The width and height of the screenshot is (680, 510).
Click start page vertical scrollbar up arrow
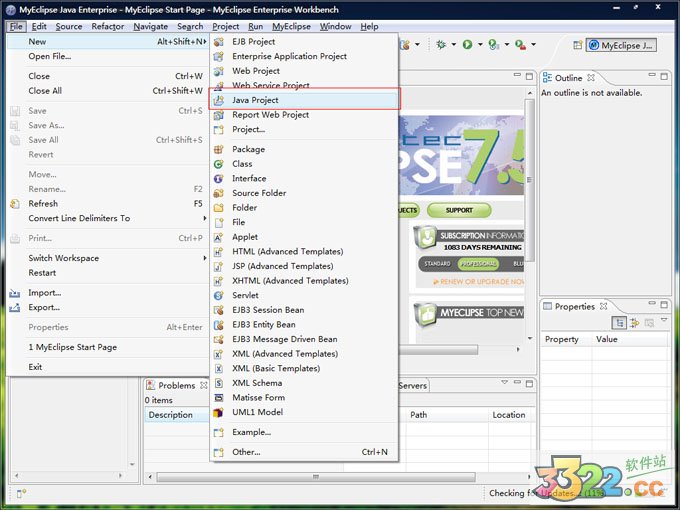[x=530, y=93]
